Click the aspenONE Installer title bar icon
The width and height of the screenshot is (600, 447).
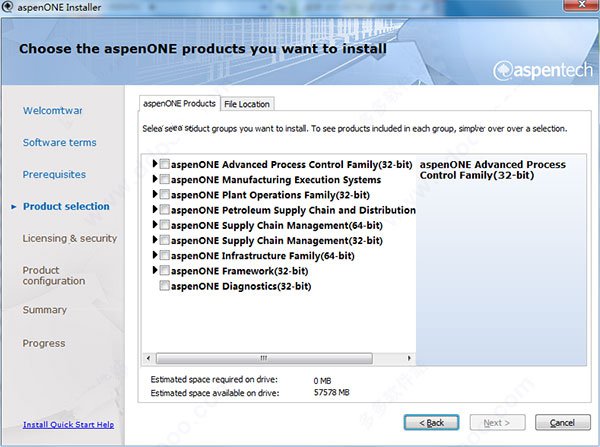(x=7, y=7)
